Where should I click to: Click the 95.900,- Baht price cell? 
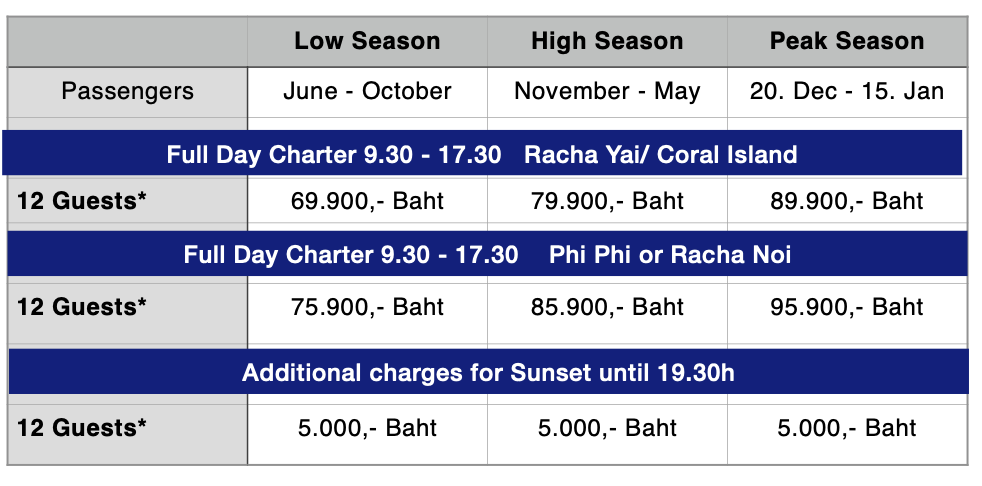847,308
